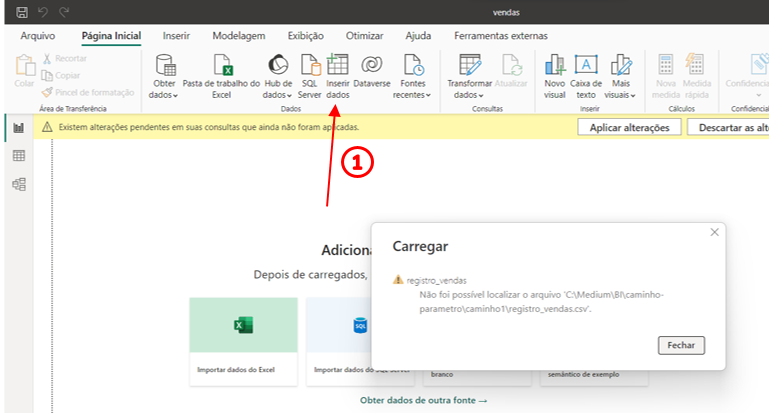This screenshot has width=769, height=413.
Task: Click the Descartar as alterações button
Action: click(728, 128)
